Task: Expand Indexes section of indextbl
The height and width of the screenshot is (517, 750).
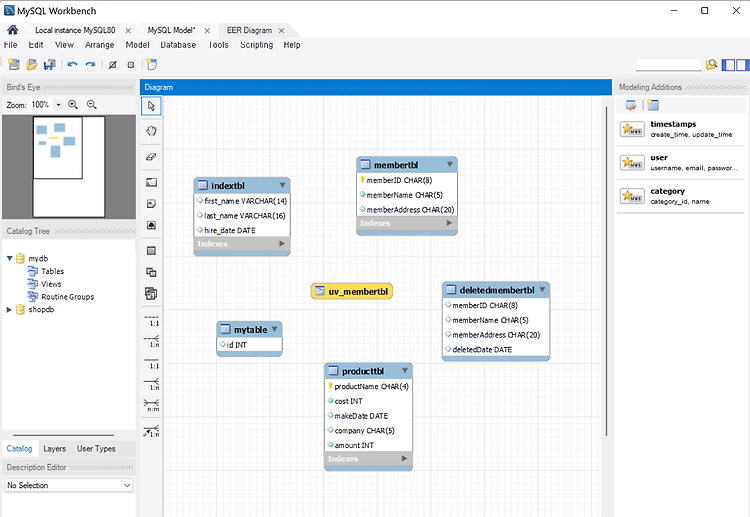Action: [x=282, y=243]
